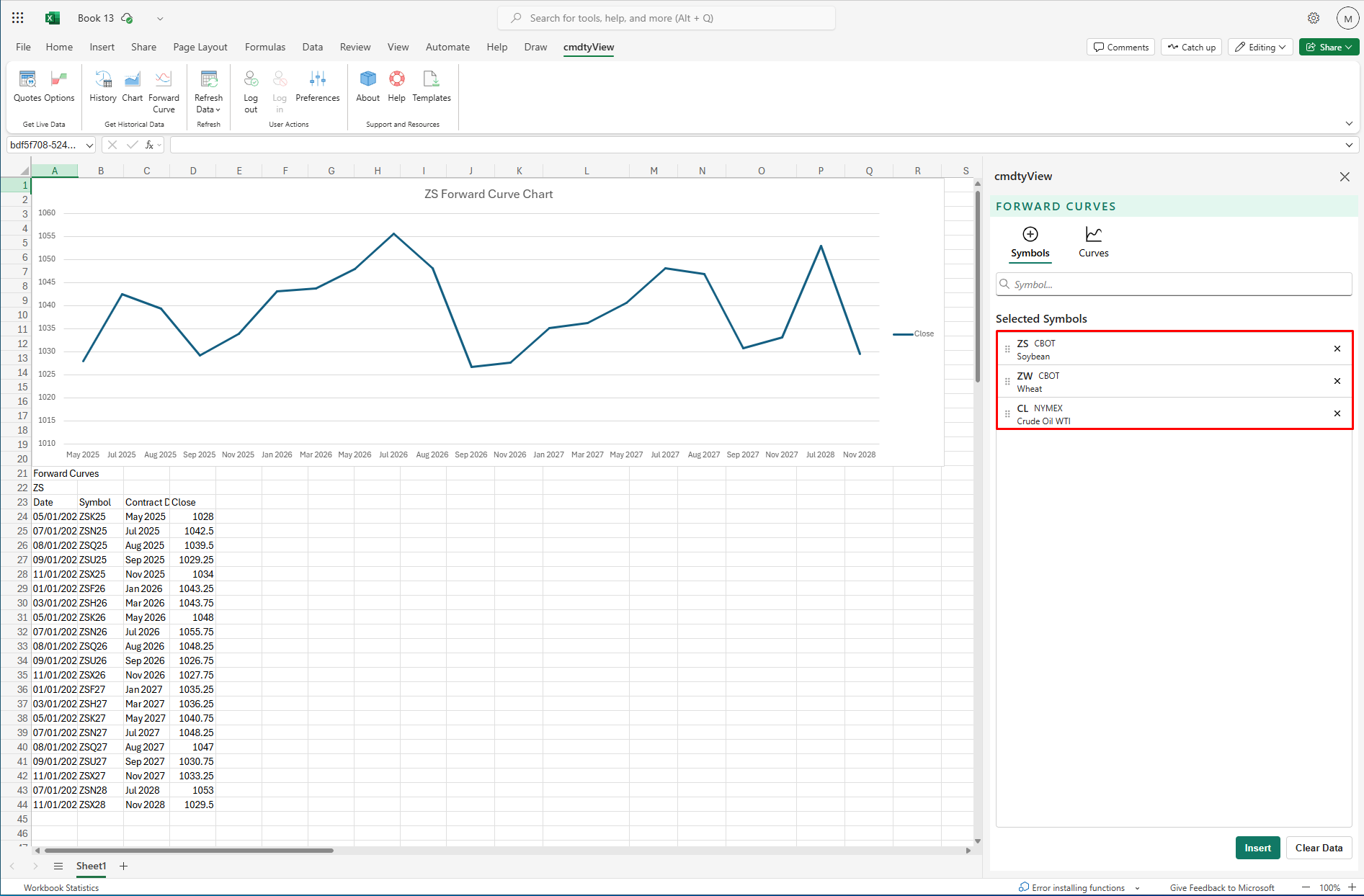
Task: Open the Templates tool
Action: click(x=431, y=86)
